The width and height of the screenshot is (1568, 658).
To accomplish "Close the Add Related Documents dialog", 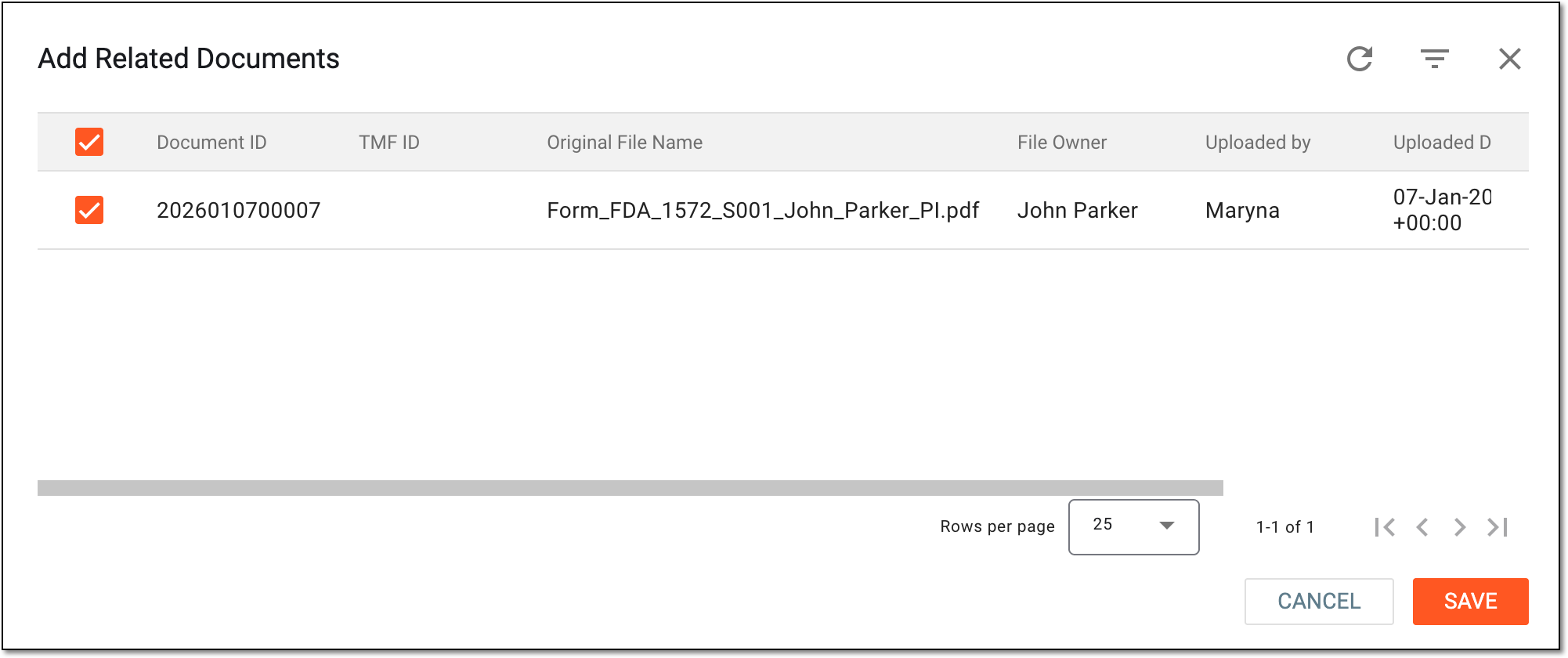I will (1510, 59).
